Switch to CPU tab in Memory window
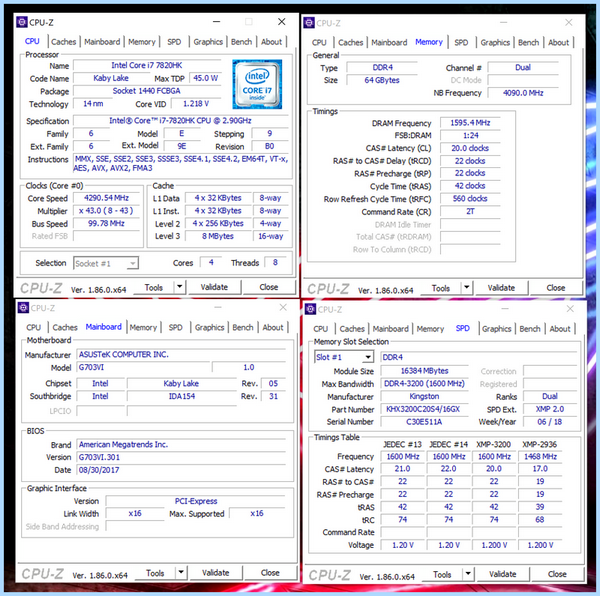 pos(319,42)
